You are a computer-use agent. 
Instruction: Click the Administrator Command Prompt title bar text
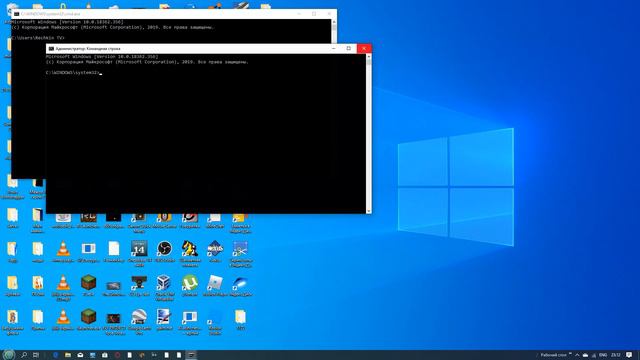(88, 49)
